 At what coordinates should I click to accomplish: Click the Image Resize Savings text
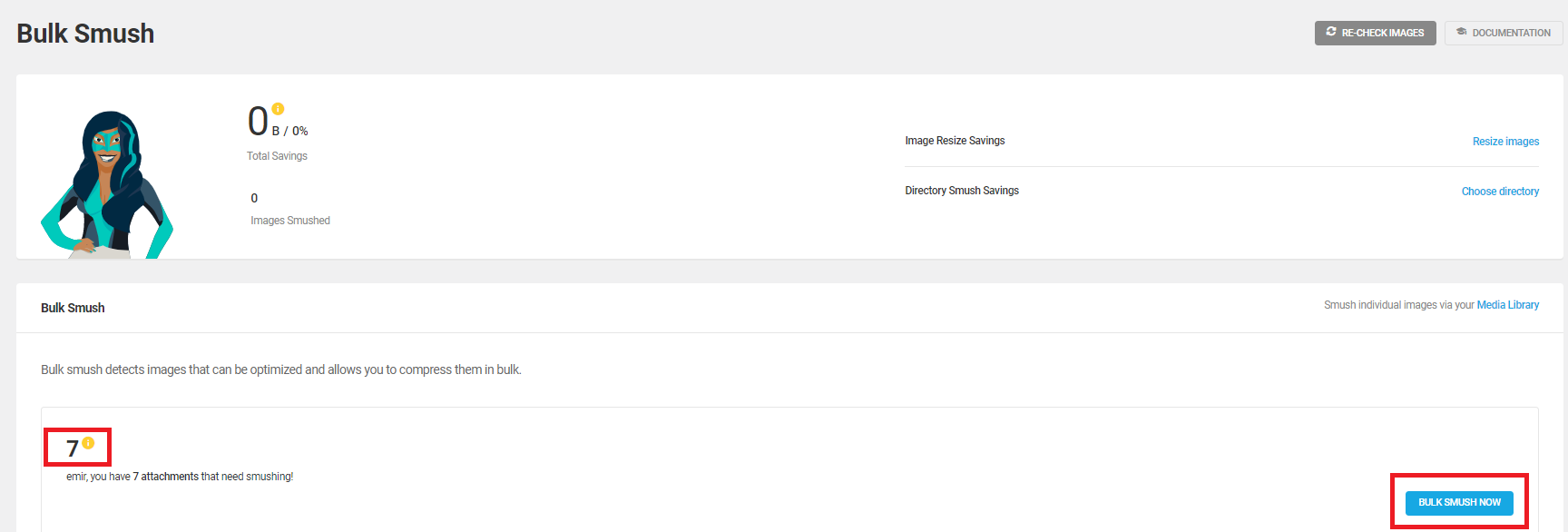pyautogui.click(x=955, y=141)
